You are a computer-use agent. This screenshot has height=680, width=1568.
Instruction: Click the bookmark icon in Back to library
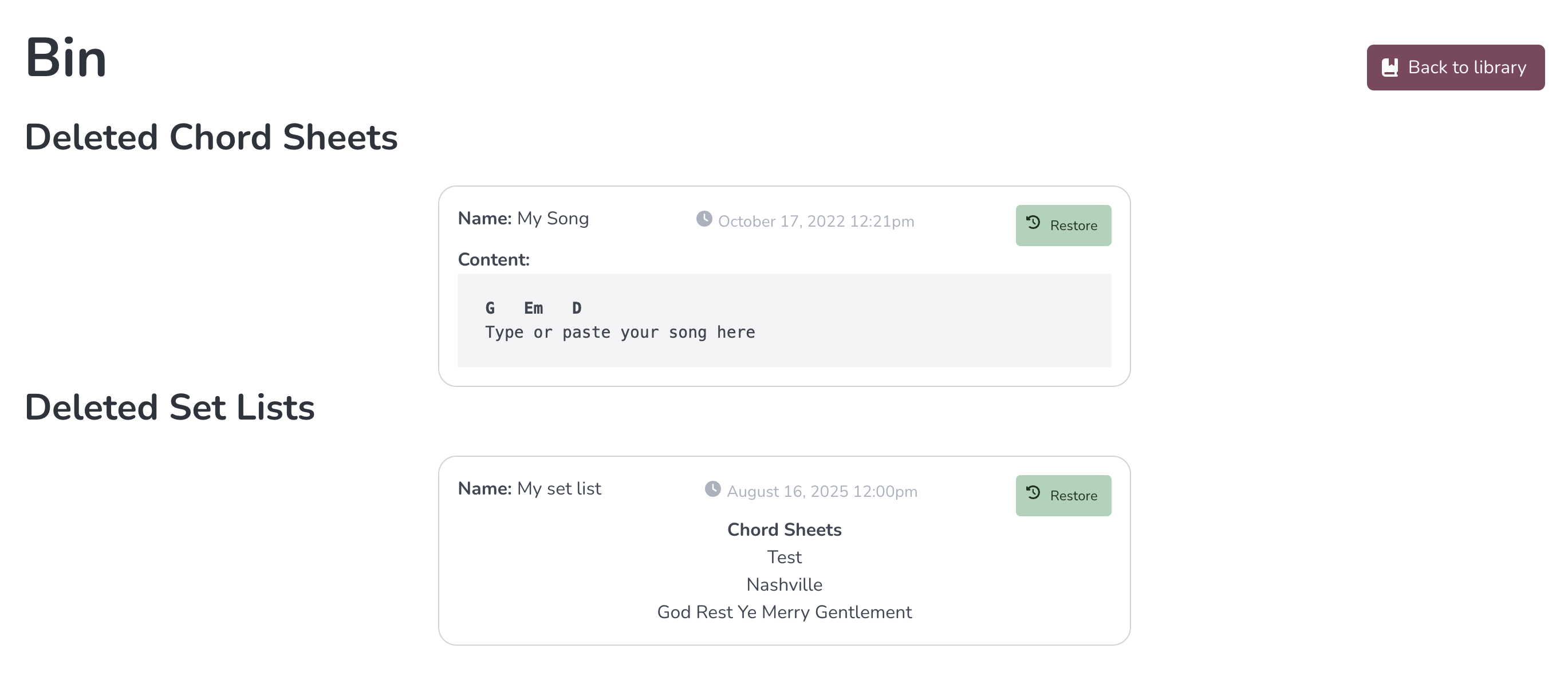pyautogui.click(x=1390, y=68)
